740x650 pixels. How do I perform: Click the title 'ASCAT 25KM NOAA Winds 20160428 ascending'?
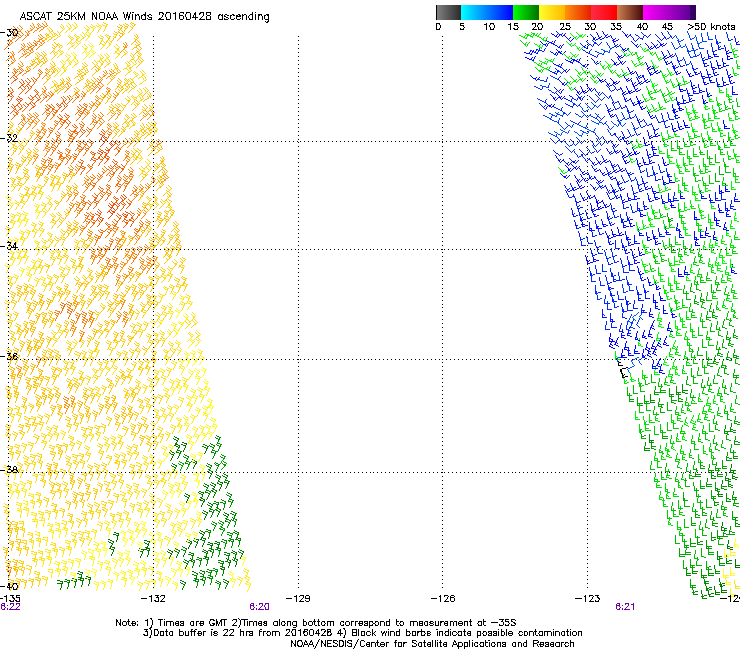click(x=144, y=16)
